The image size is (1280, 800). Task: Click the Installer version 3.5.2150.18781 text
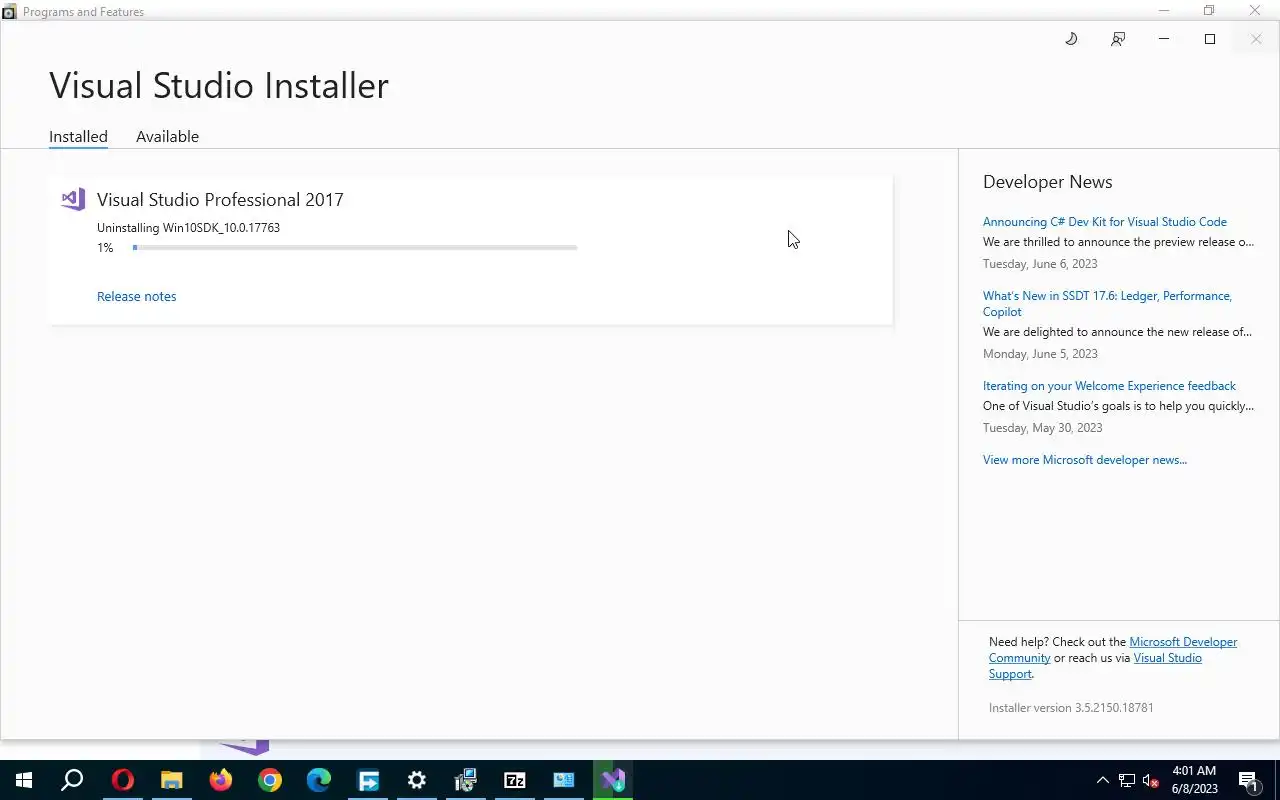1071,708
